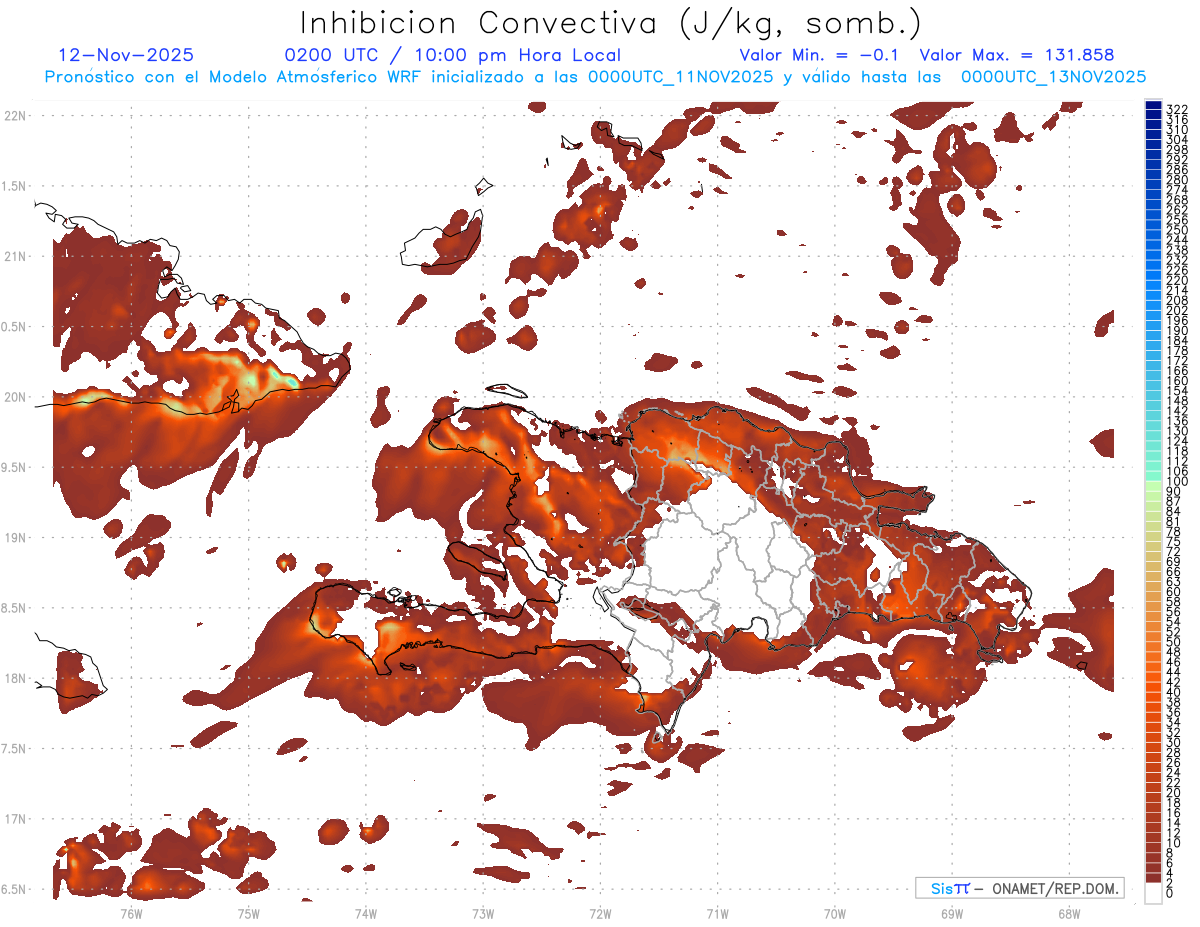The height and width of the screenshot is (927, 1200).
Task: Click the "100" color bar value
Action: [x=1177, y=481]
